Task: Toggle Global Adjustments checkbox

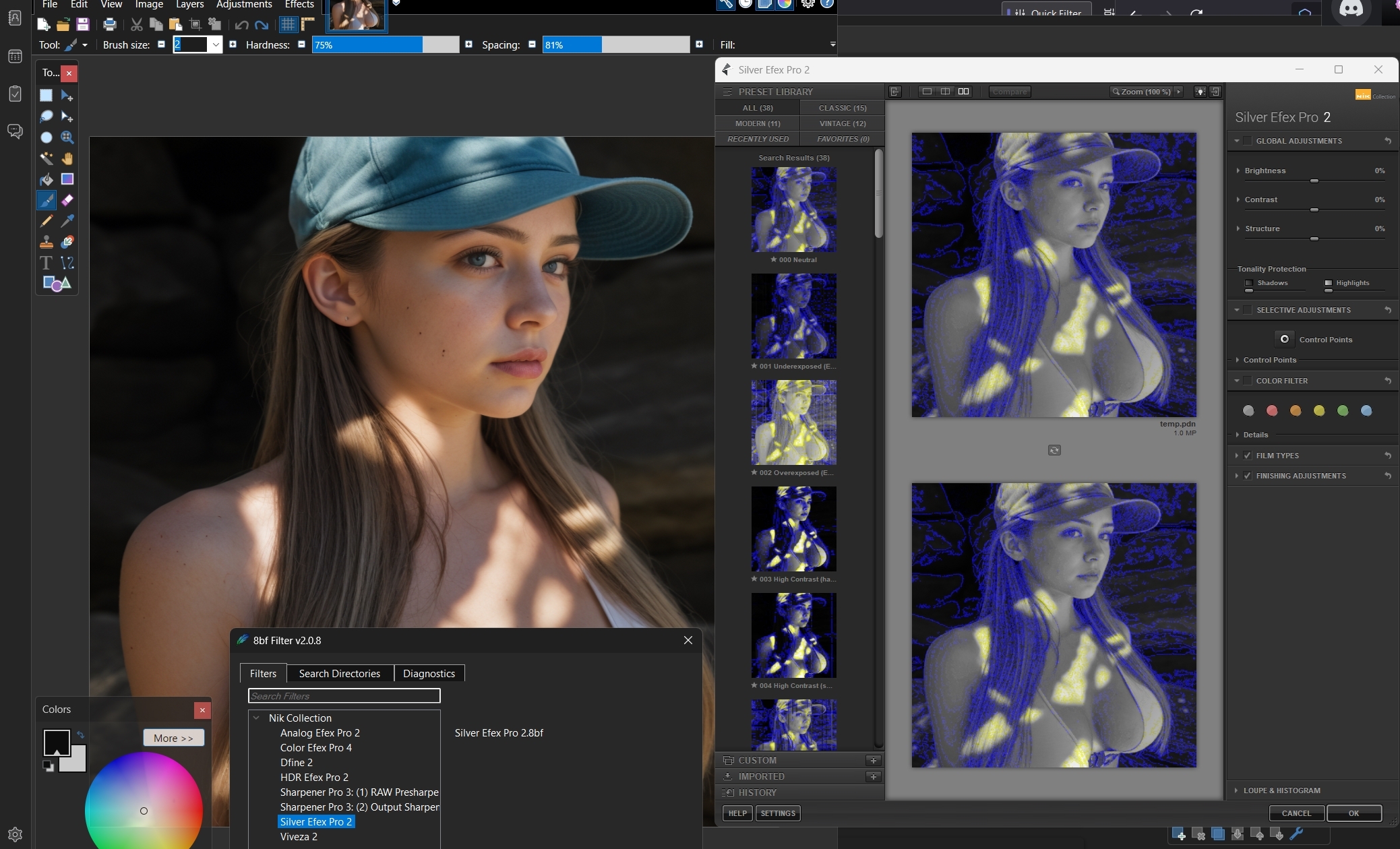Action: 1248,141
